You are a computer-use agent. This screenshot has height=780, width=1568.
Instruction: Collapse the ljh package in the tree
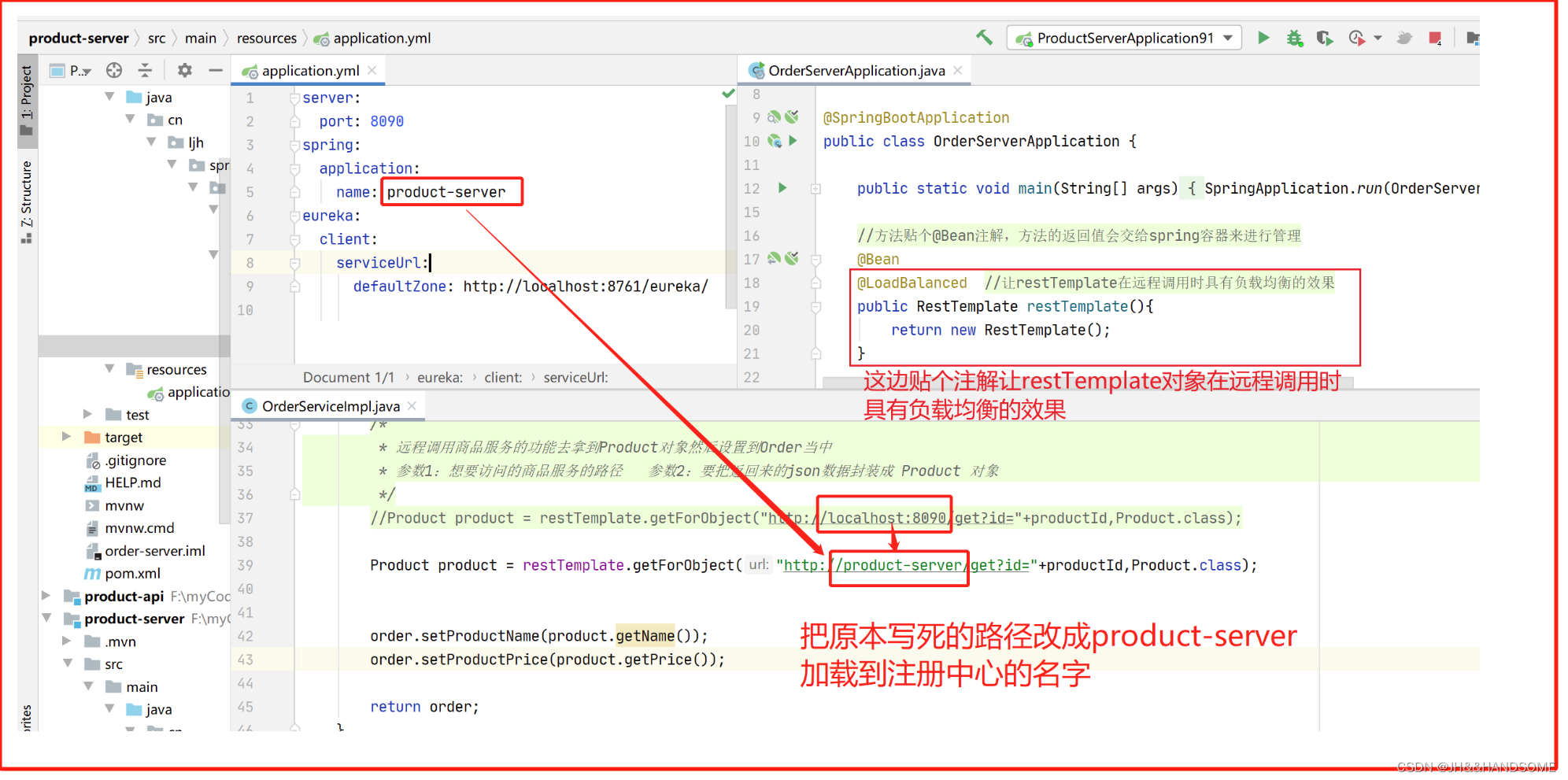pyautogui.click(x=151, y=142)
